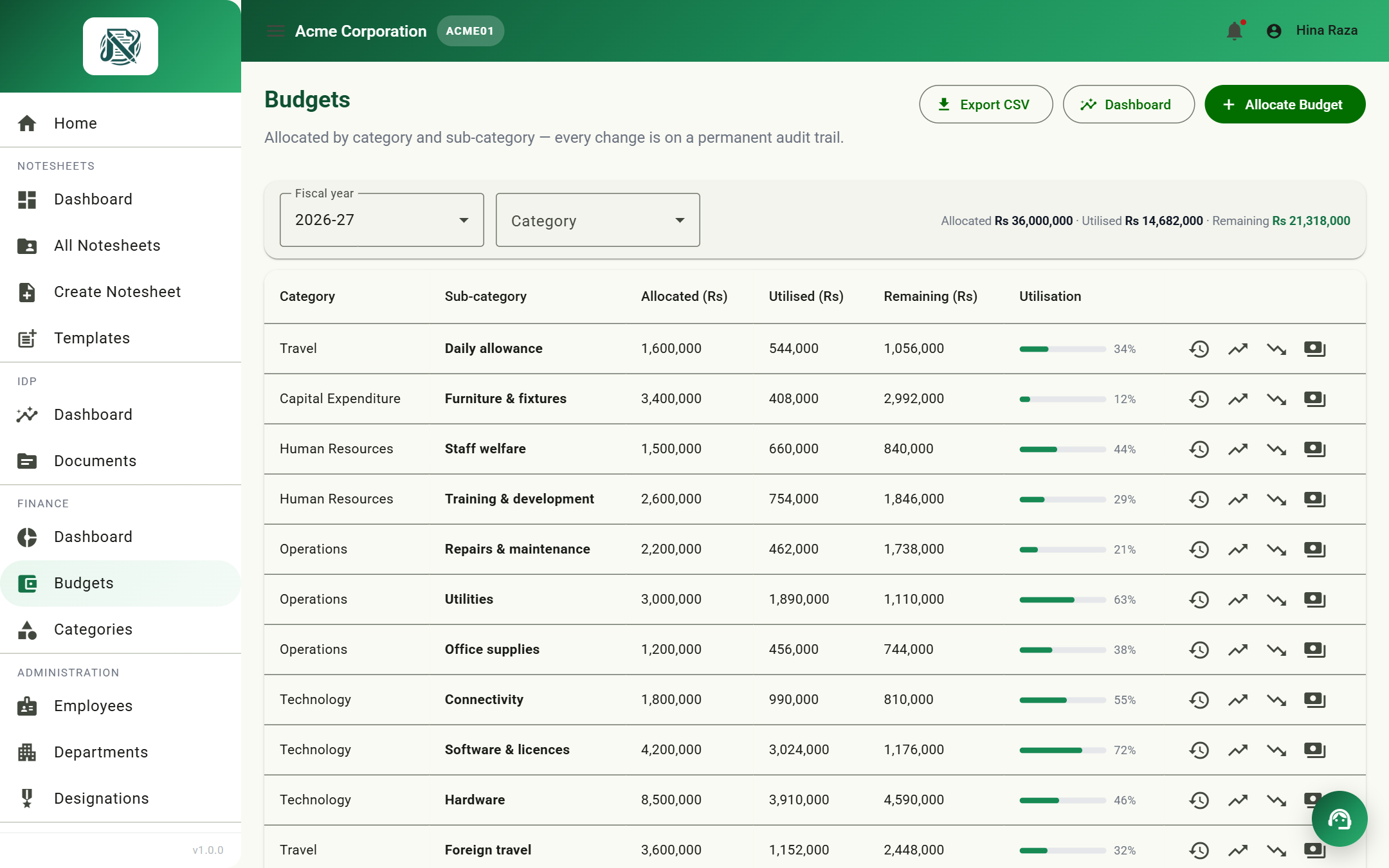Open Dashboard from Budgets header
This screenshot has height=868, width=1389.
[x=1129, y=104]
